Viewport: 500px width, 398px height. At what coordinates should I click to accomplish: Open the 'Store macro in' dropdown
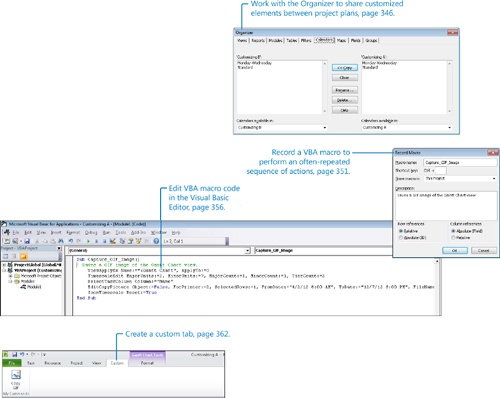(x=494, y=179)
